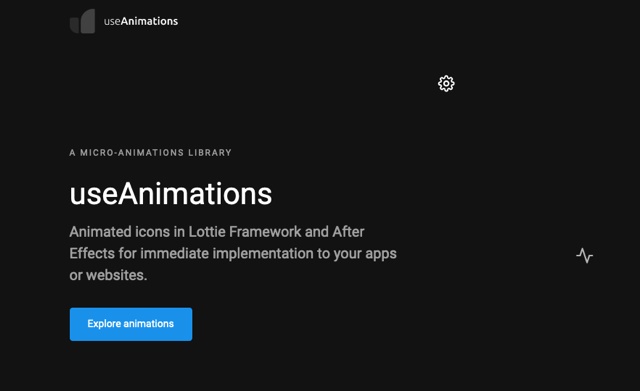This screenshot has width=640, height=391.
Task: Open the Explore animations button
Action: click(x=131, y=324)
